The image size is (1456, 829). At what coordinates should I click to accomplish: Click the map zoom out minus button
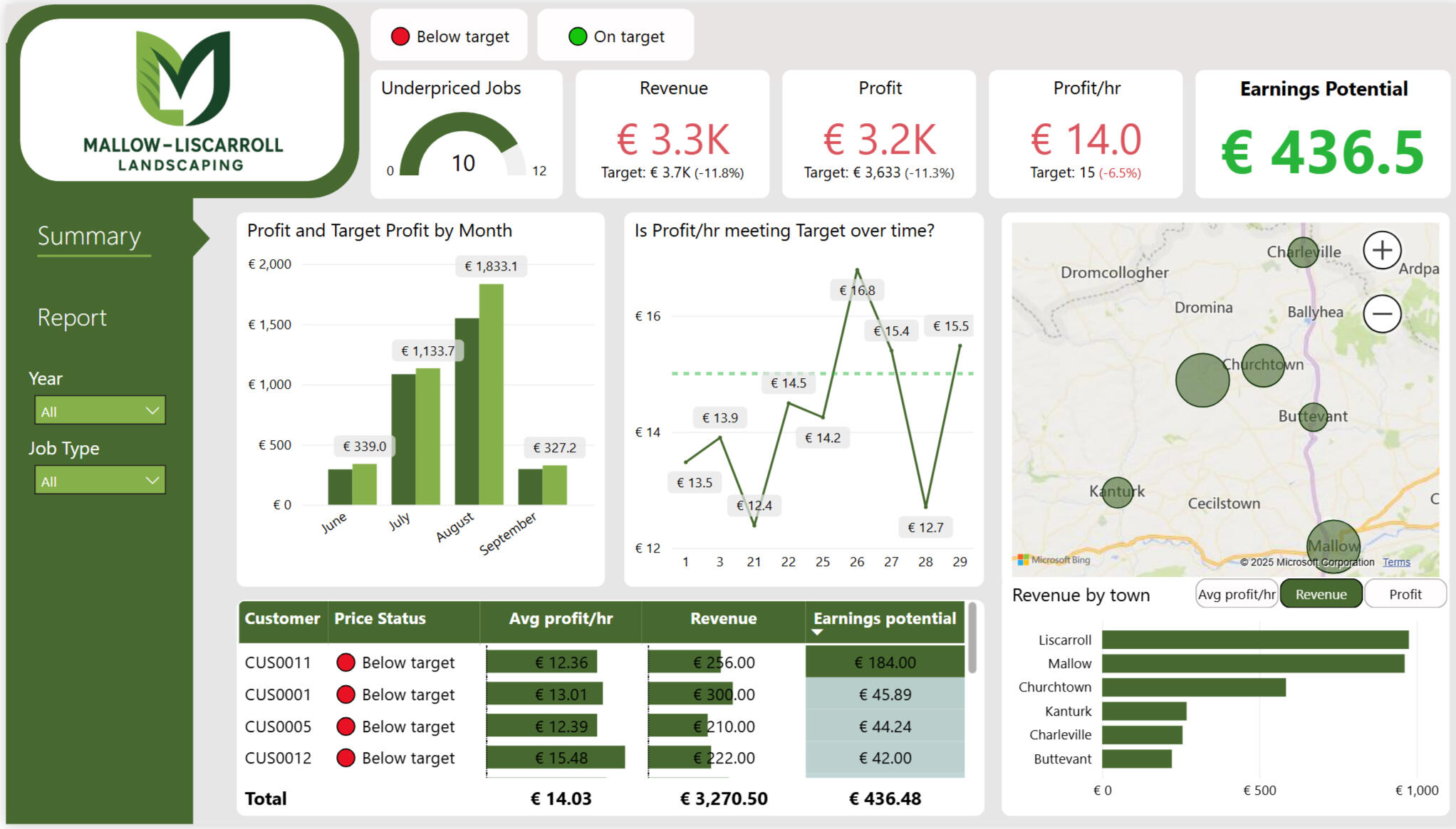point(1382,314)
